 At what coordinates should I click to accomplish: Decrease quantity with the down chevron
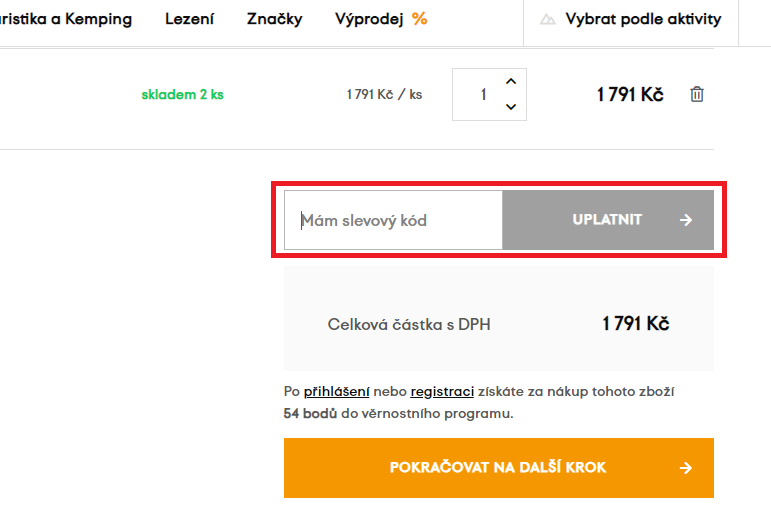point(511,107)
